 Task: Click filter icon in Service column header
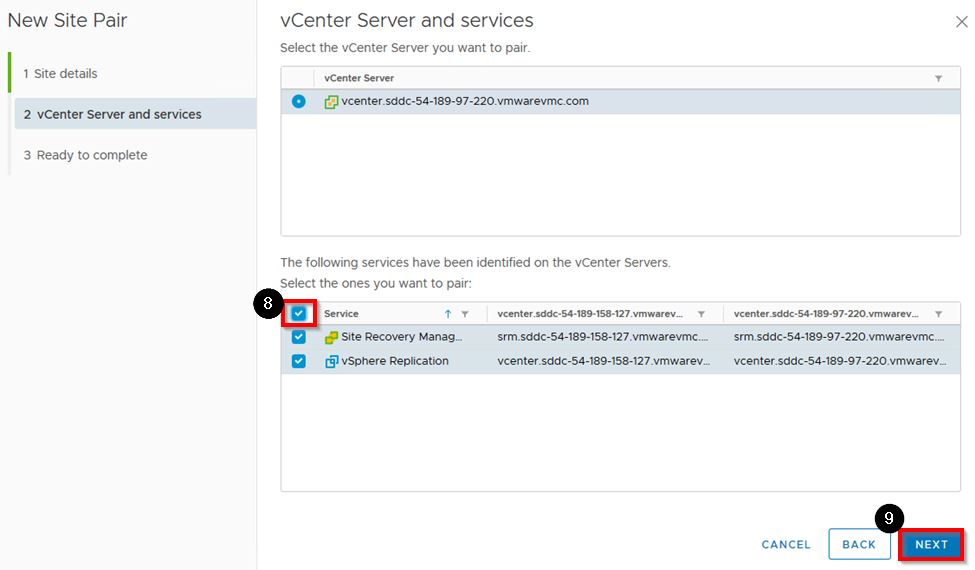point(465,314)
